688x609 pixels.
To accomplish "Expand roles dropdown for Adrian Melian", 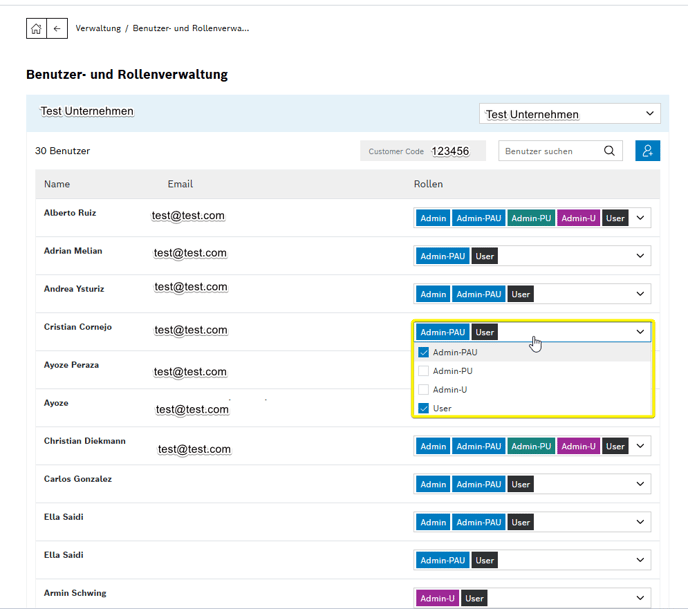I will pyautogui.click(x=641, y=256).
